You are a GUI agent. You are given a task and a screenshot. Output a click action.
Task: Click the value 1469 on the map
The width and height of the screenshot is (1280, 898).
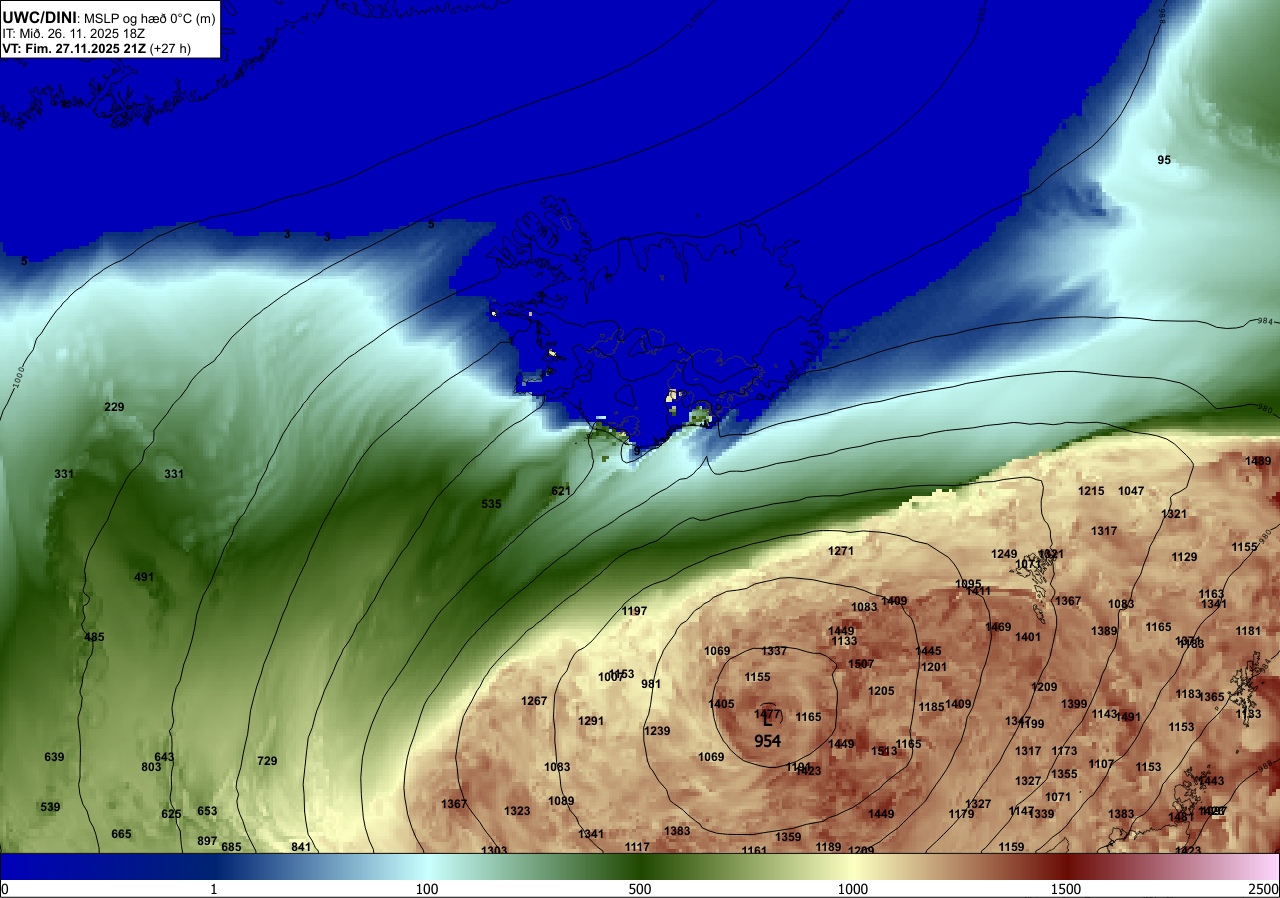point(998,627)
